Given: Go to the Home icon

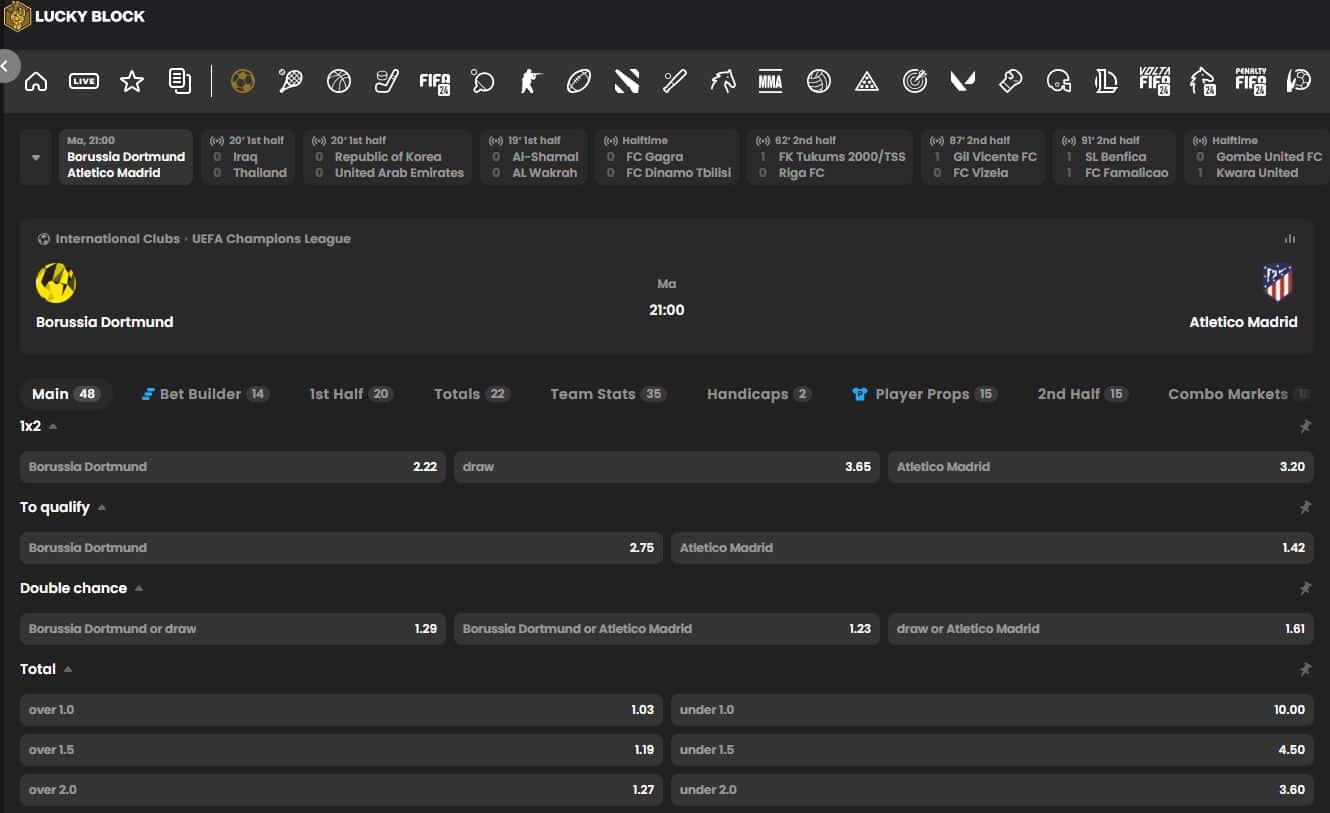Looking at the screenshot, I should 36,81.
